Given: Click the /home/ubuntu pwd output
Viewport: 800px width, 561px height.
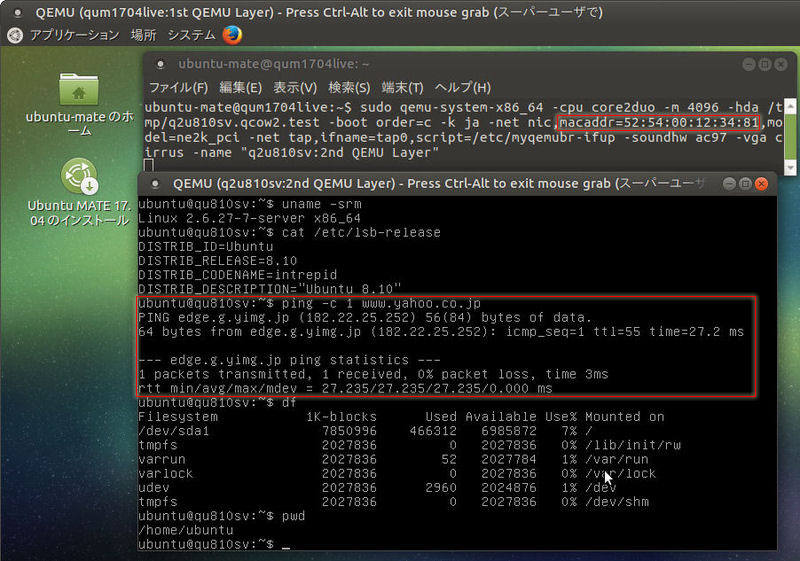Looking at the screenshot, I should coord(186,530).
